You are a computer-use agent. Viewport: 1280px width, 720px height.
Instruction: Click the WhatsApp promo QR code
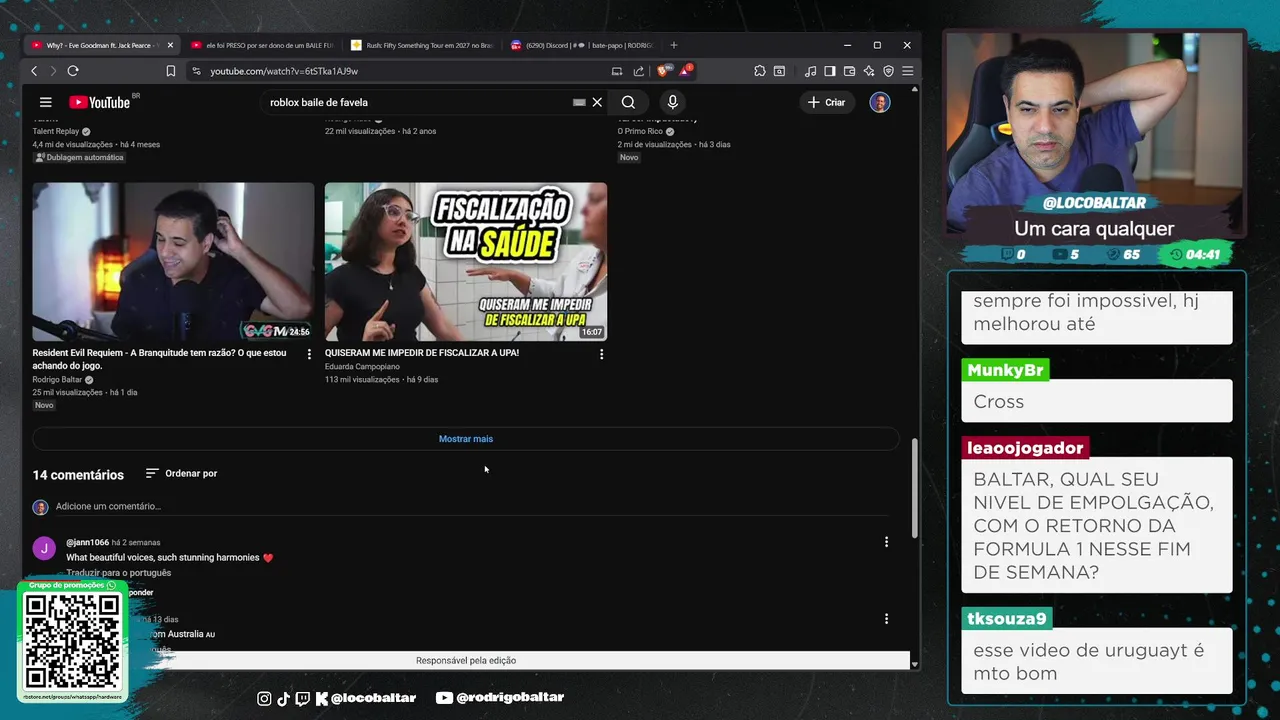tap(72, 640)
